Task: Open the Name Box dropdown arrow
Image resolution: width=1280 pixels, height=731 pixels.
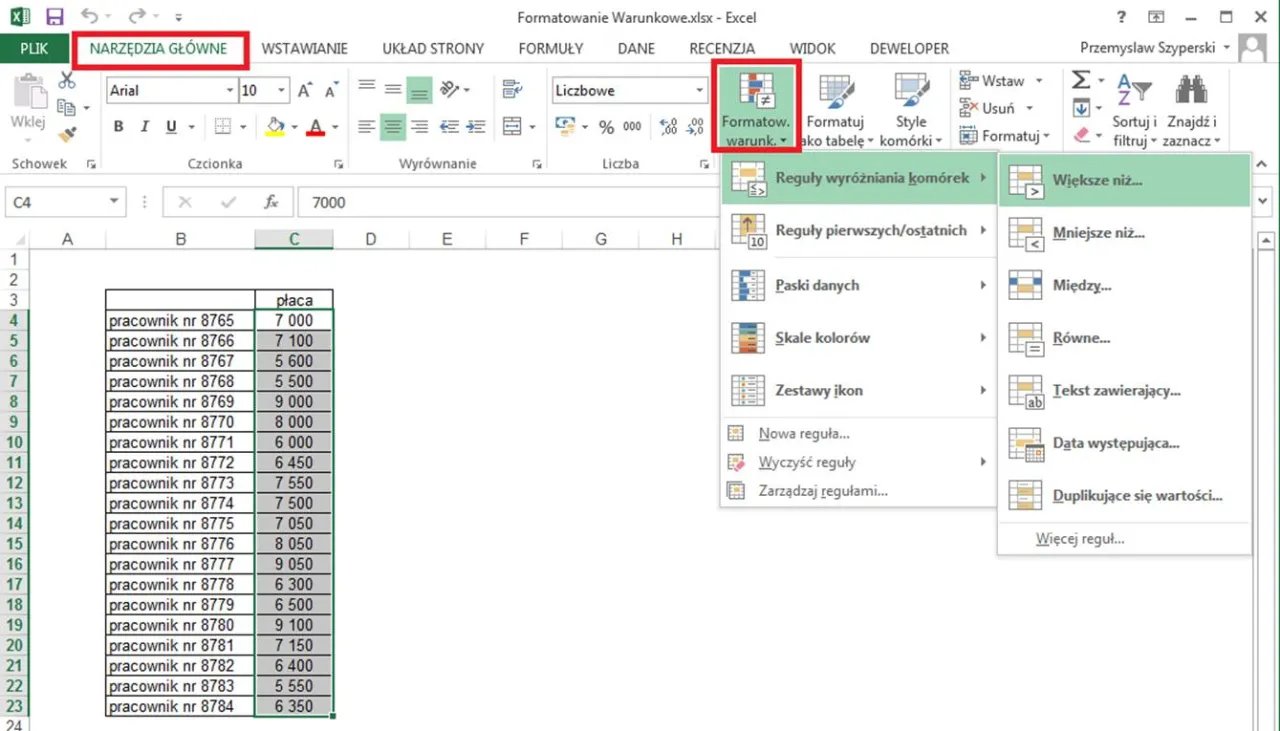Action: (x=113, y=202)
